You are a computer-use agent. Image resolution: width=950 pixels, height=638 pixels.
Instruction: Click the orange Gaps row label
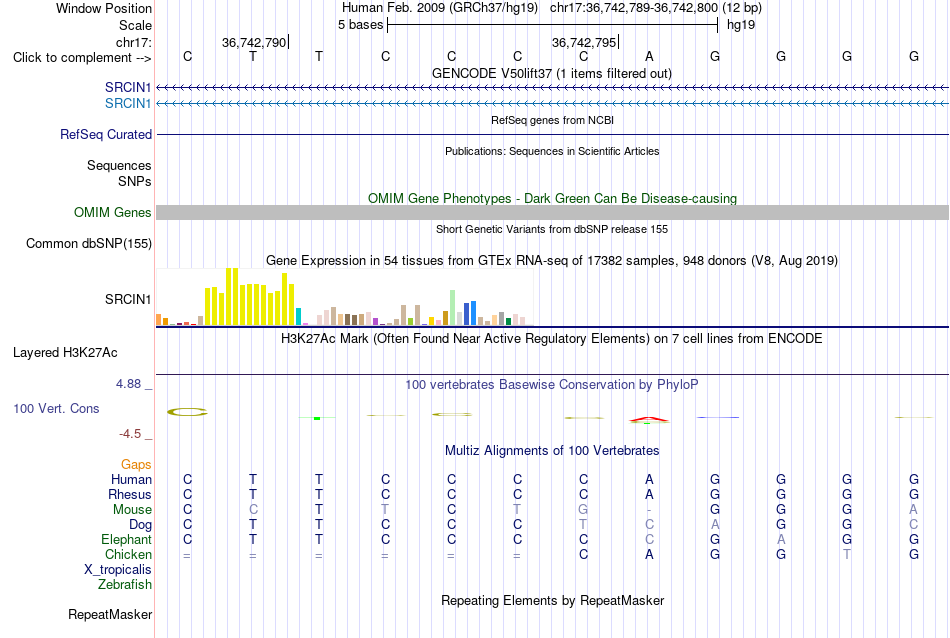click(136, 465)
